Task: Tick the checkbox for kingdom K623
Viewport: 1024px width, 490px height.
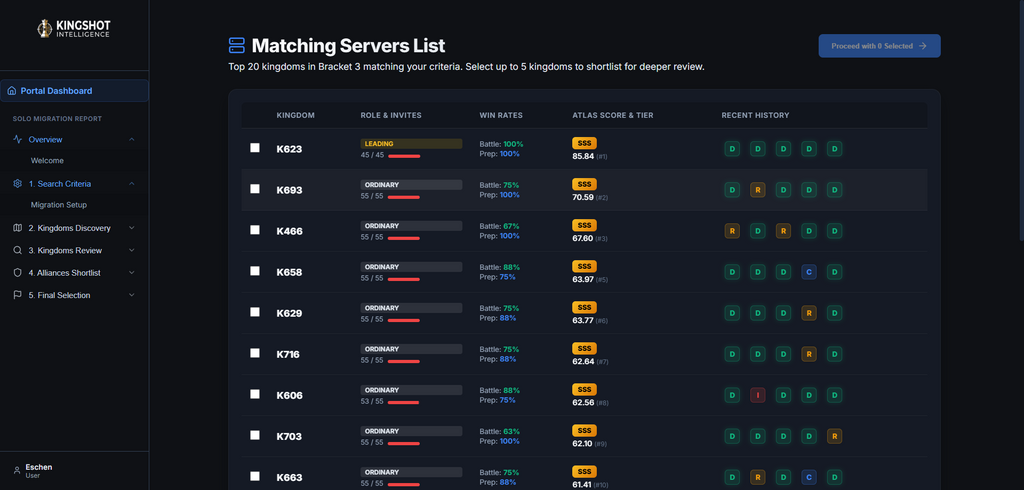Action: (255, 148)
